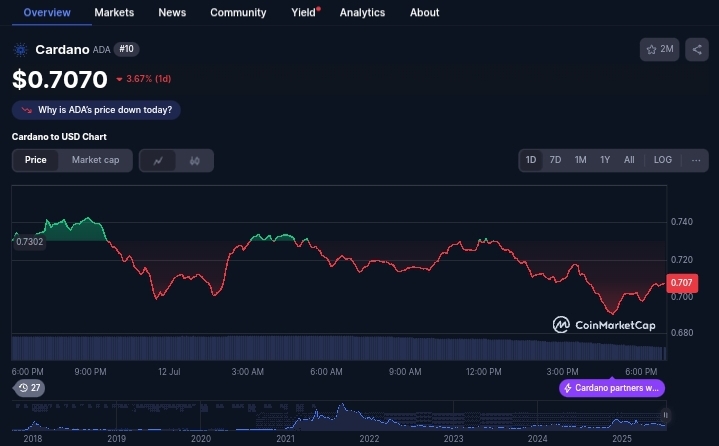The image size is (719, 446).
Task: Click the Cardano to USD Chart heading
Action: (59, 137)
